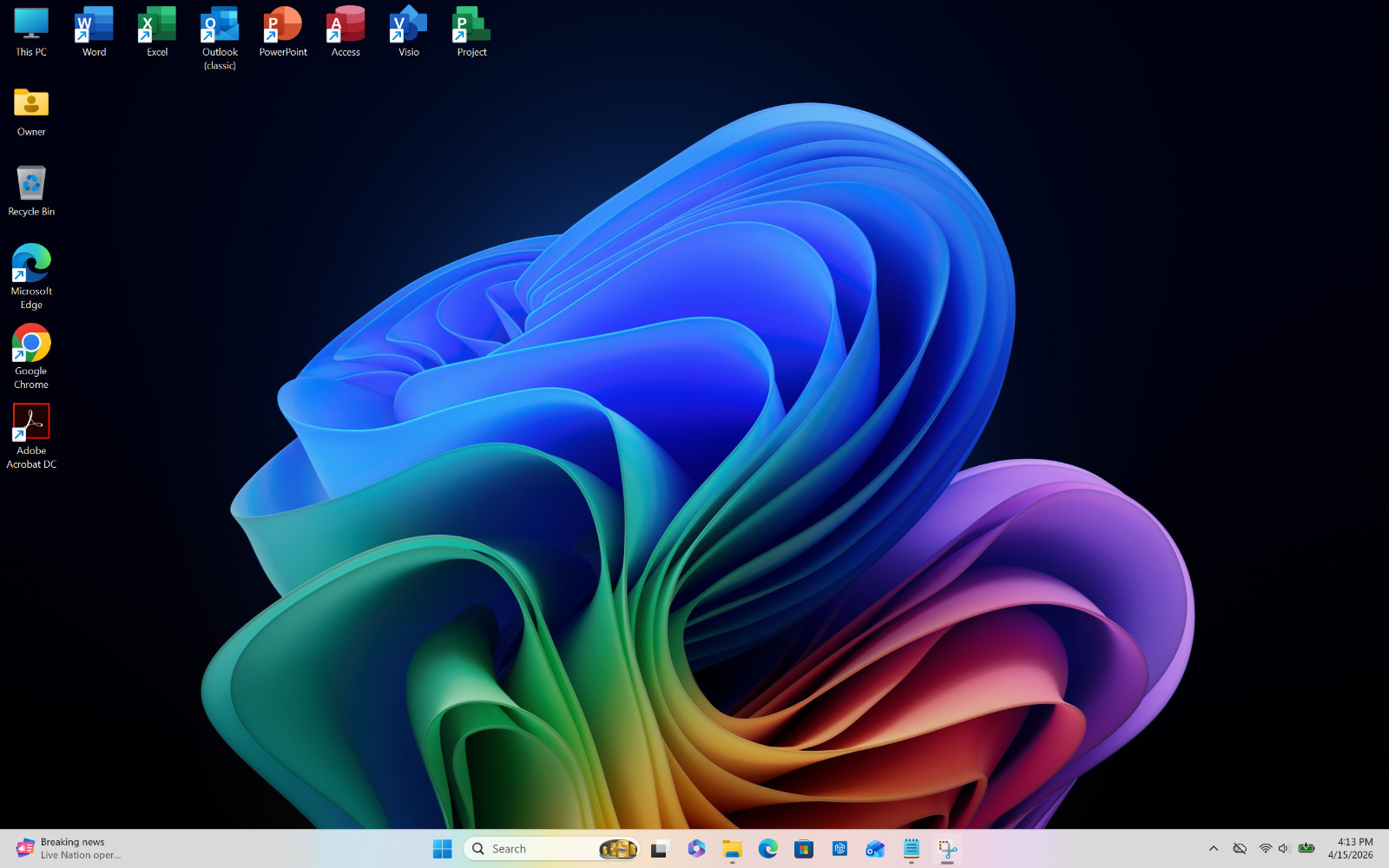The height and width of the screenshot is (868, 1389).
Task: Open Task View from taskbar
Action: coord(660,849)
